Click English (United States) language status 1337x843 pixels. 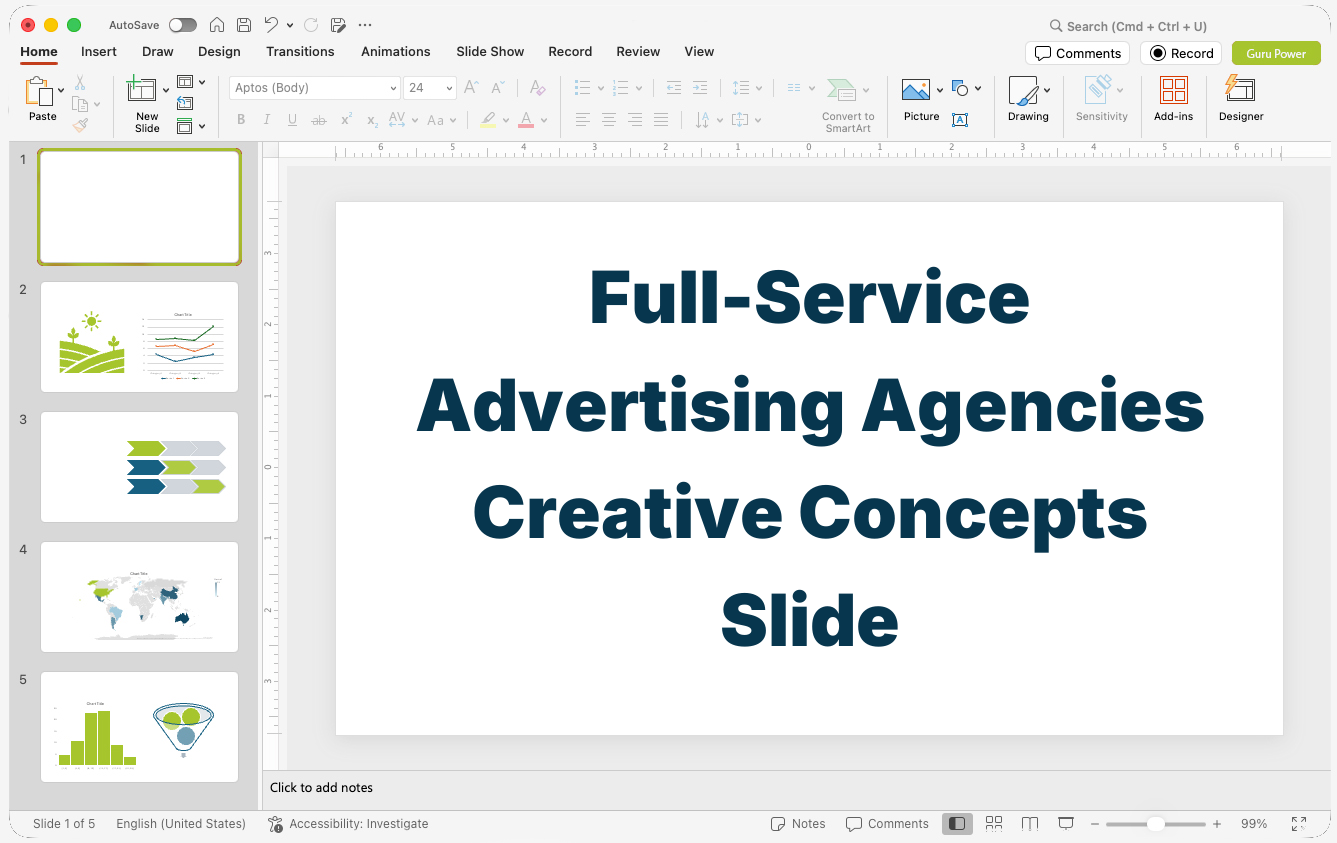181,824
